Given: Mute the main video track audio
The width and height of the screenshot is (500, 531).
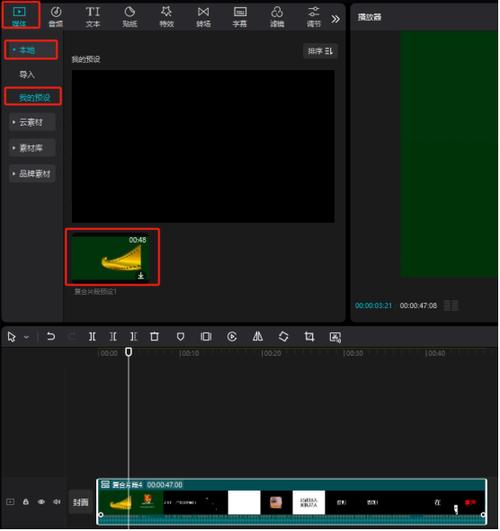Looking at the screenshot, I should point(57,502).
